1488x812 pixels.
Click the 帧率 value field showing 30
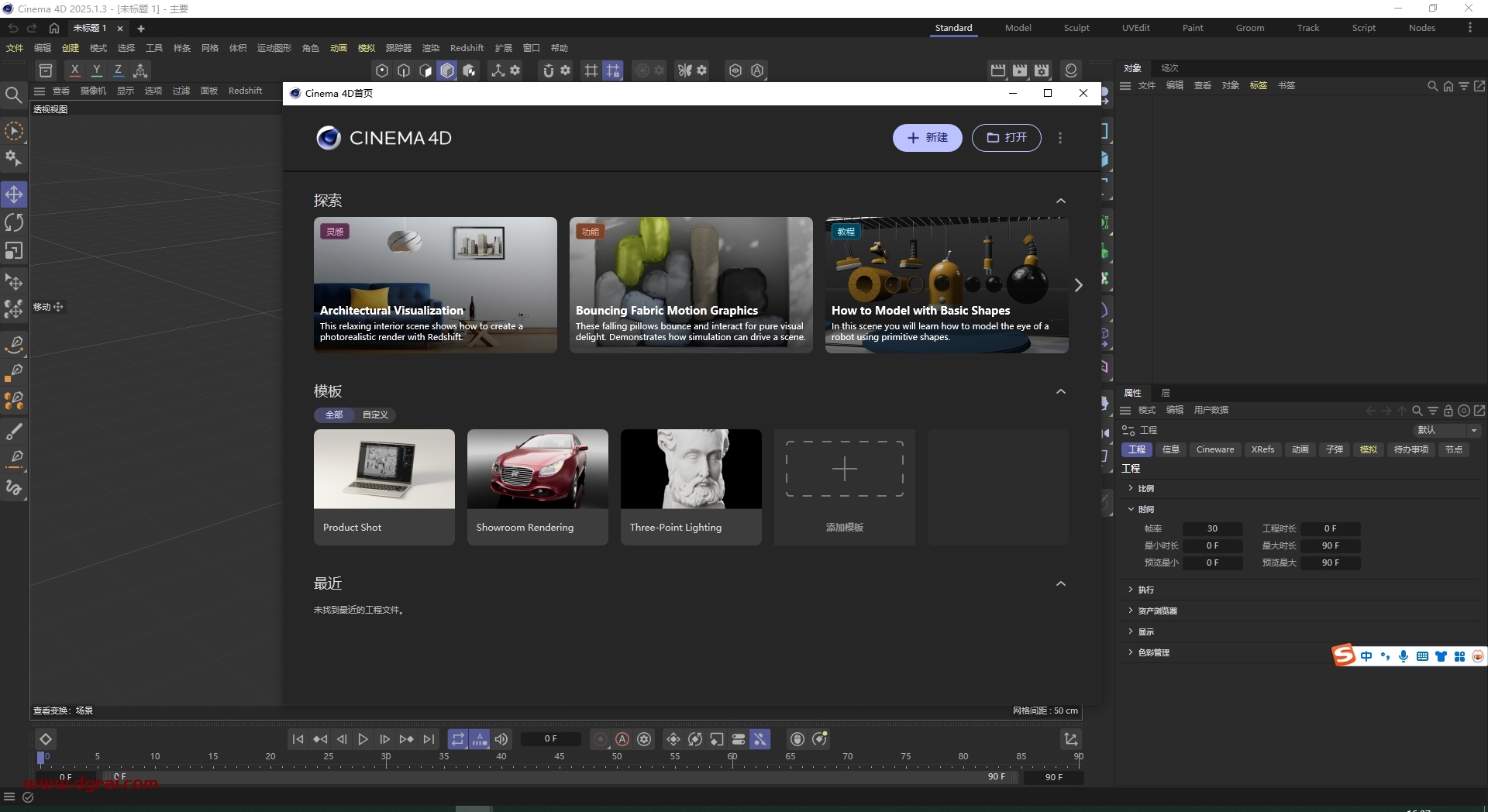coord(1212,529)
